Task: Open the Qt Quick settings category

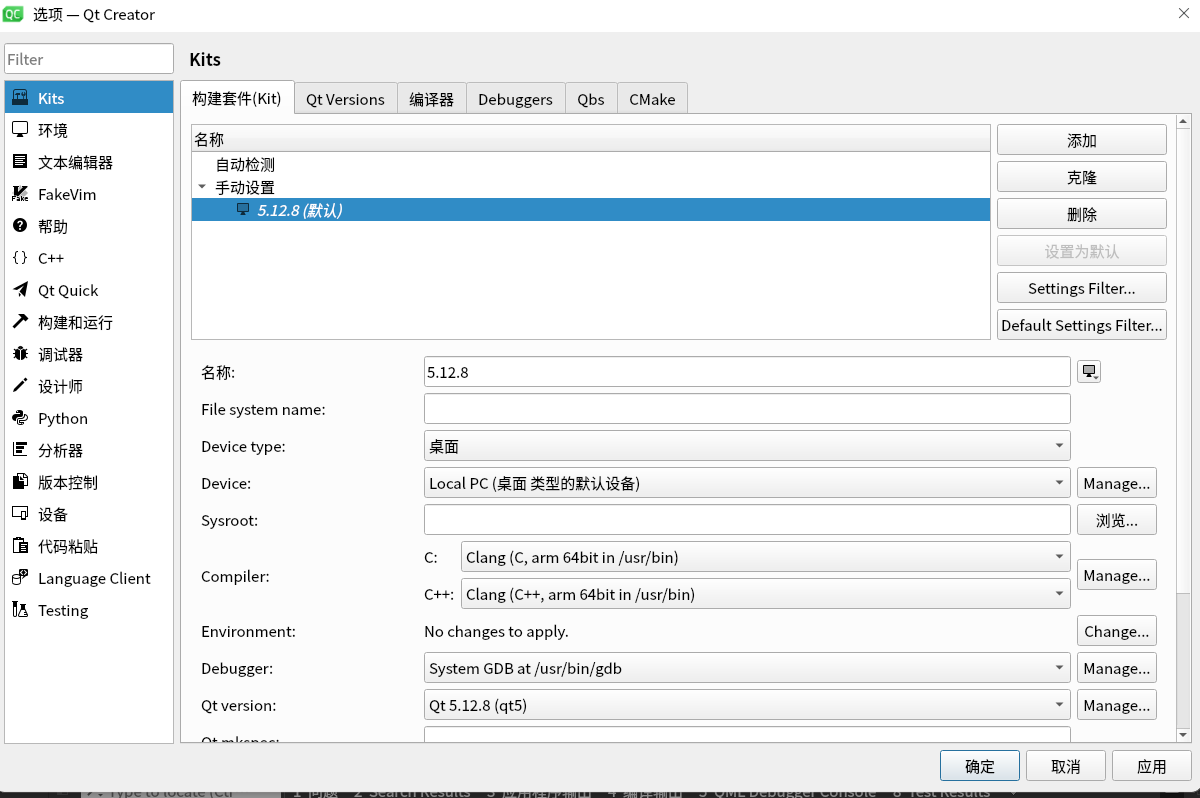Action: pyautogui.click(x=89, y=290)
